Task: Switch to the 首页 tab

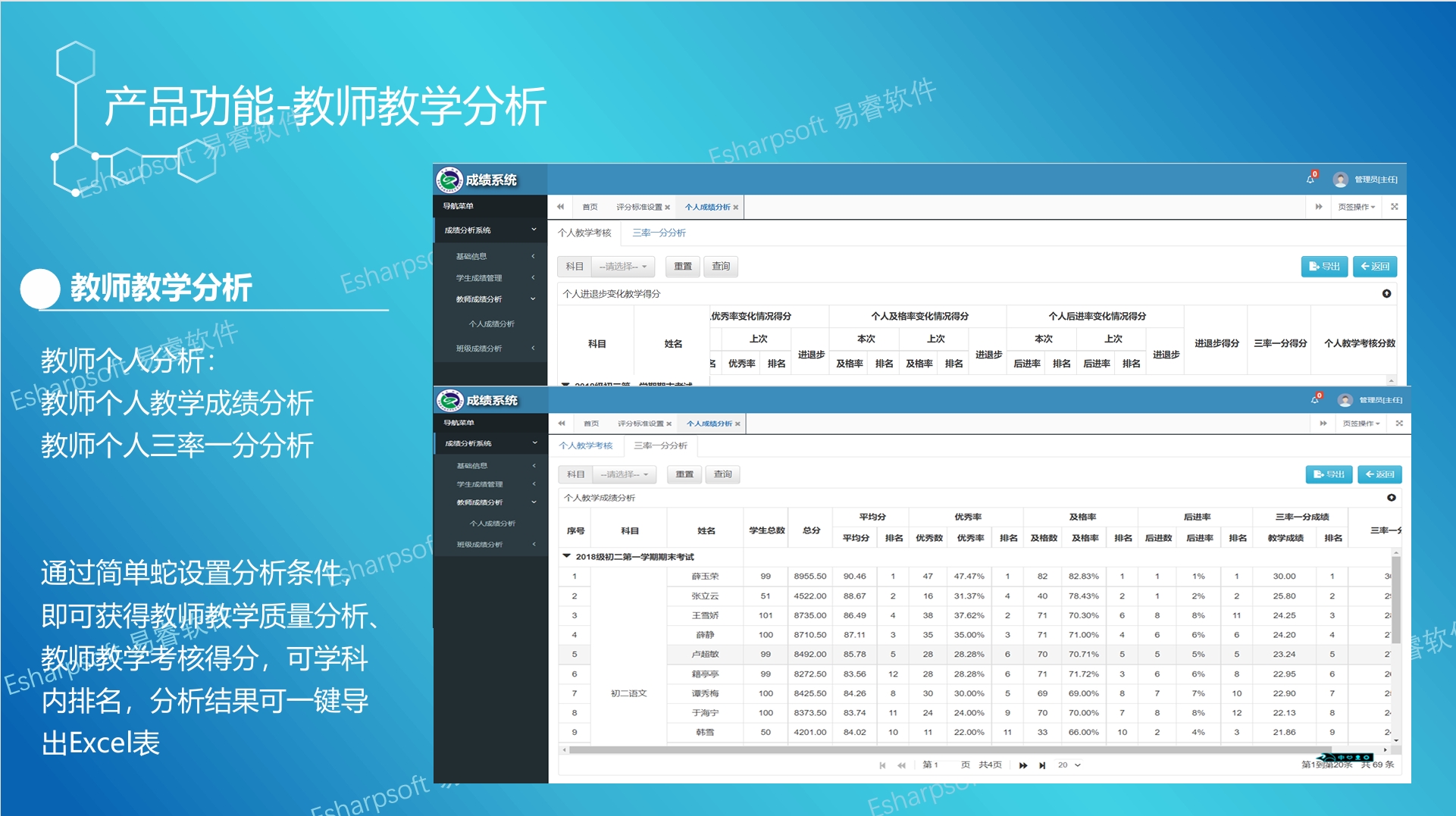Action: 591,424
